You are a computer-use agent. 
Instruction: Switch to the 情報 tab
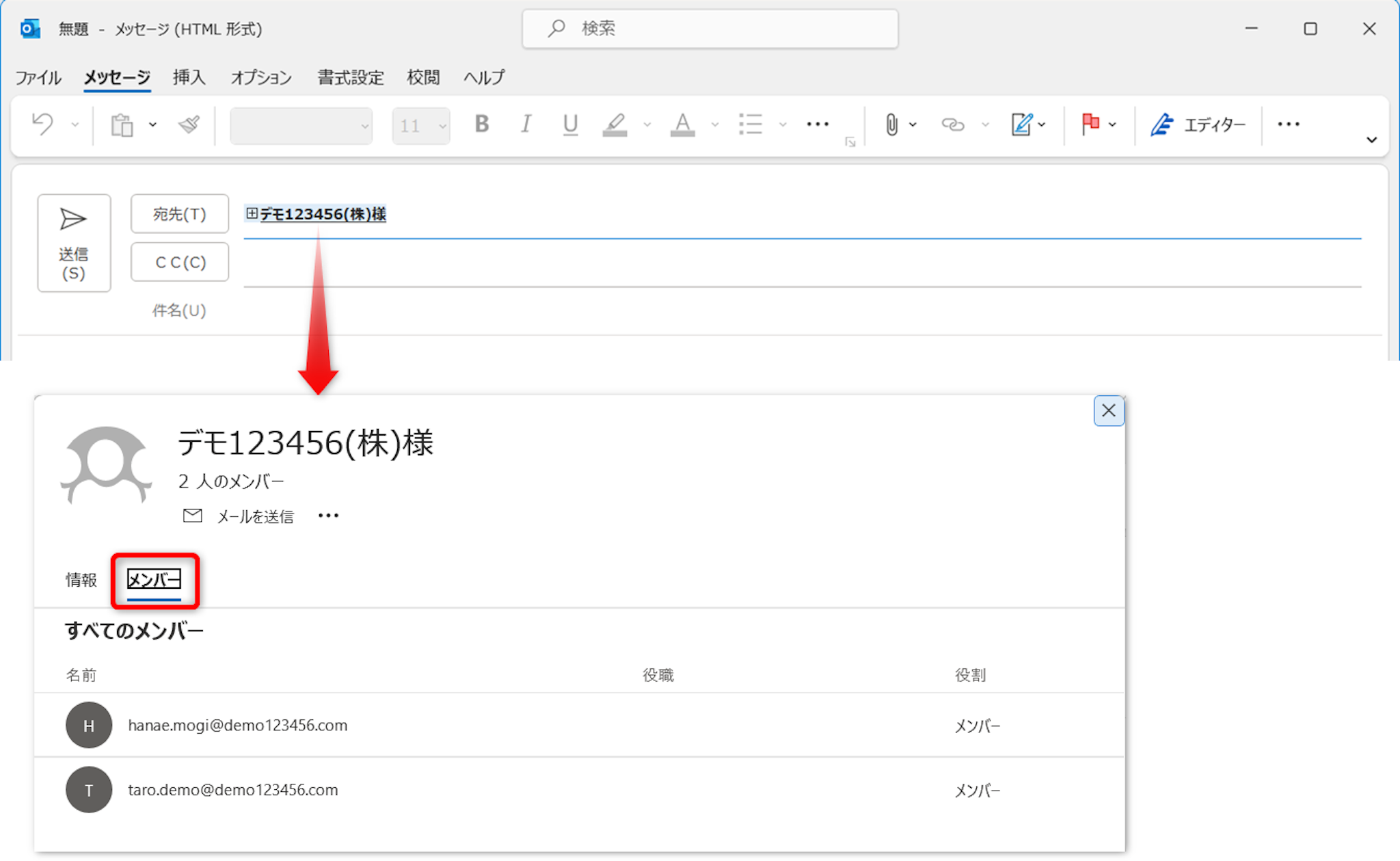81,580
